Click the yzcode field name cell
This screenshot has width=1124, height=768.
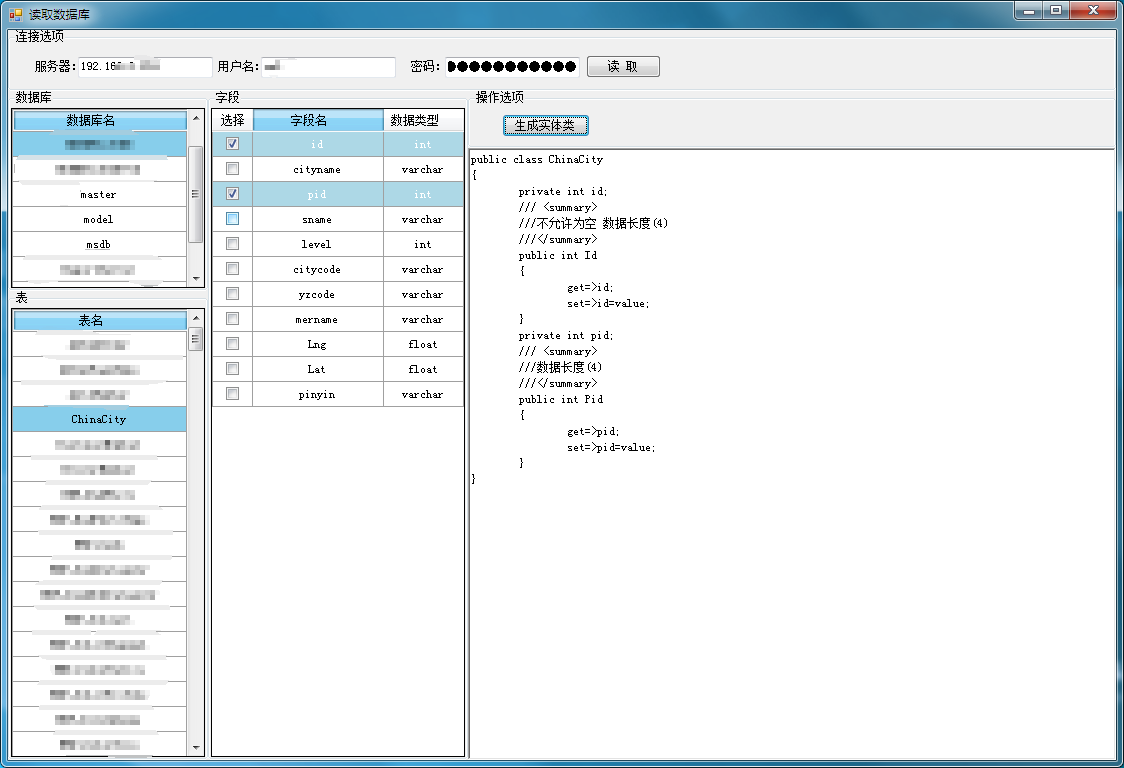318,294
